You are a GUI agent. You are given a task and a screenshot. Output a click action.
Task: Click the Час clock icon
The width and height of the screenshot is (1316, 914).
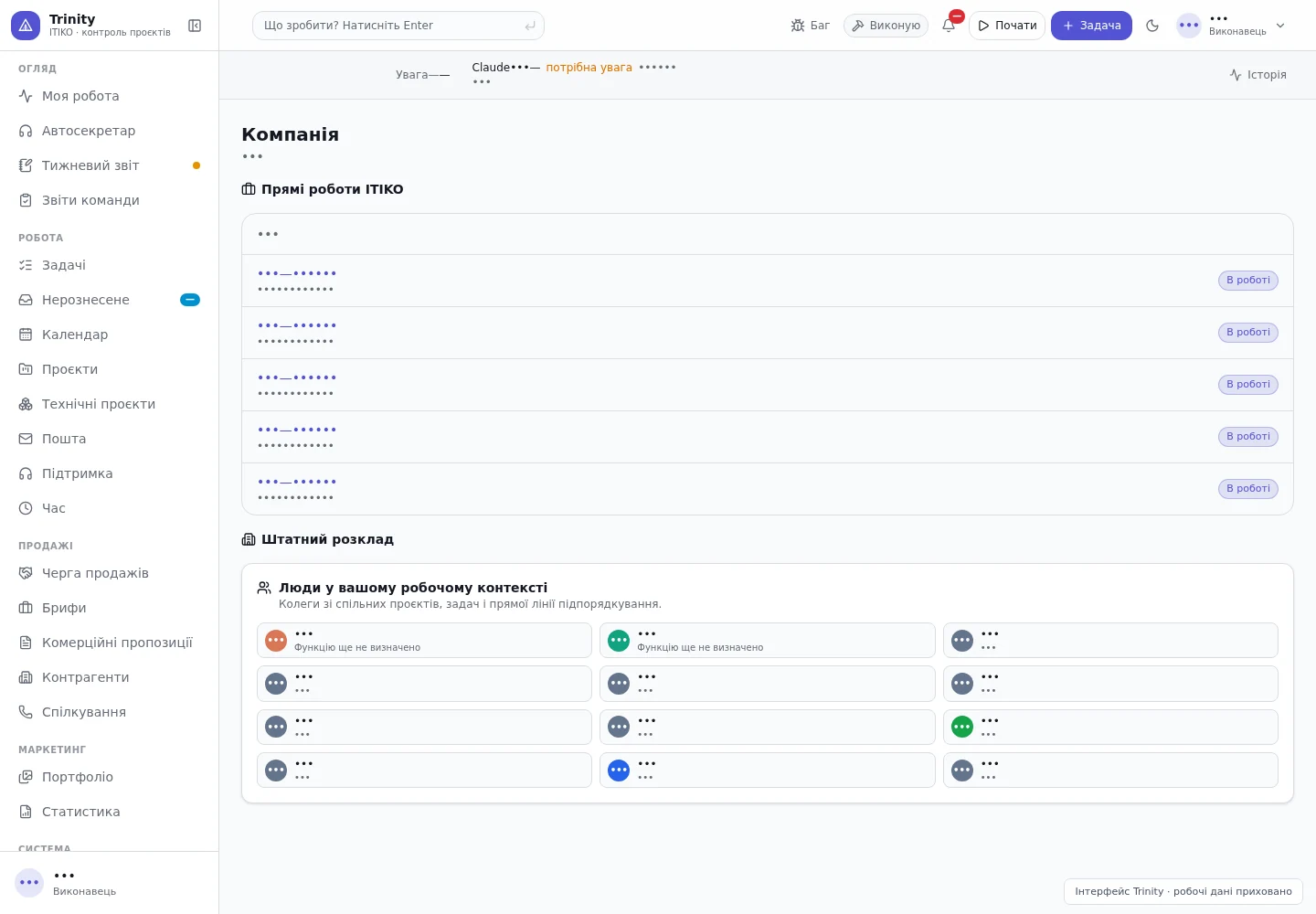[26, 508]
